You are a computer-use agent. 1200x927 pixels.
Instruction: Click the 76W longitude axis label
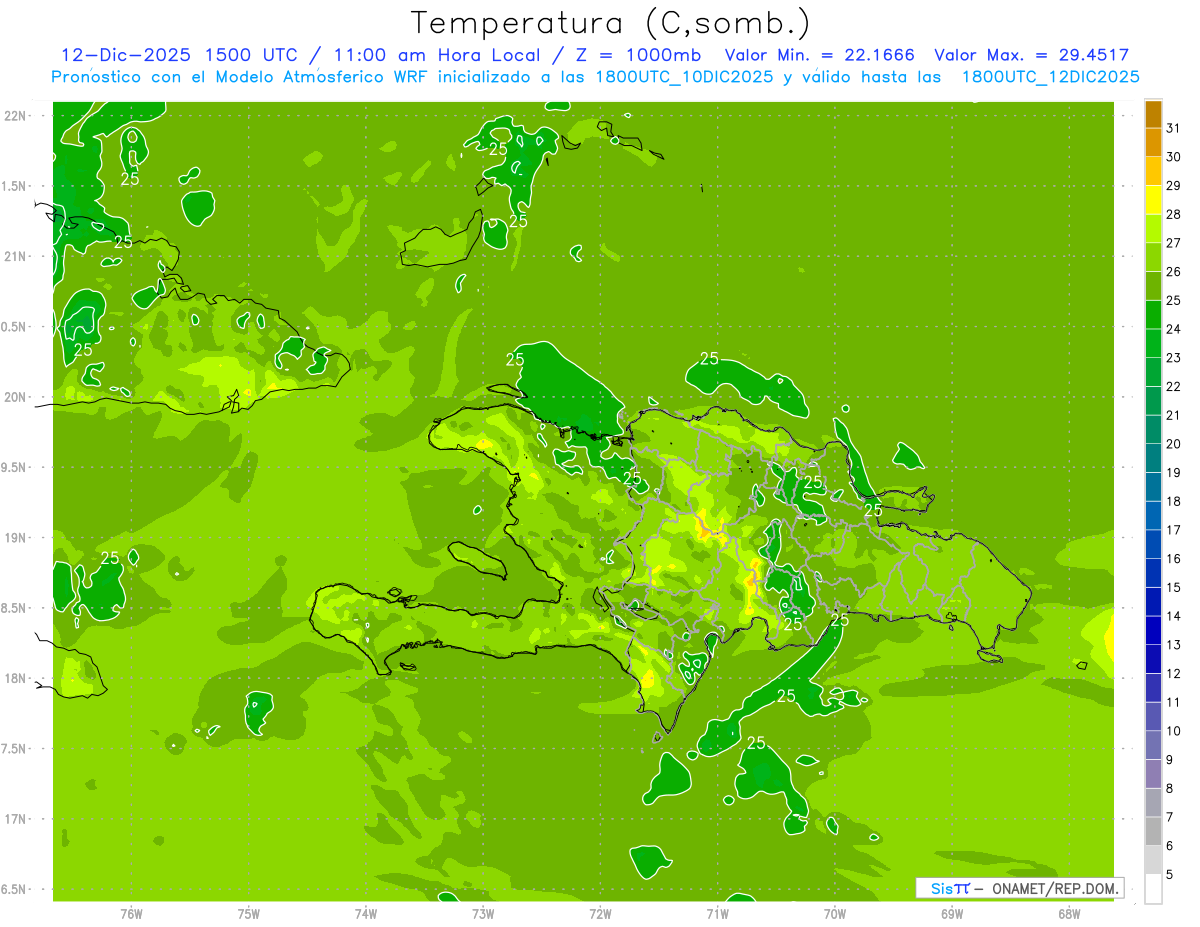pyautogui.click(x=131, y=914)
